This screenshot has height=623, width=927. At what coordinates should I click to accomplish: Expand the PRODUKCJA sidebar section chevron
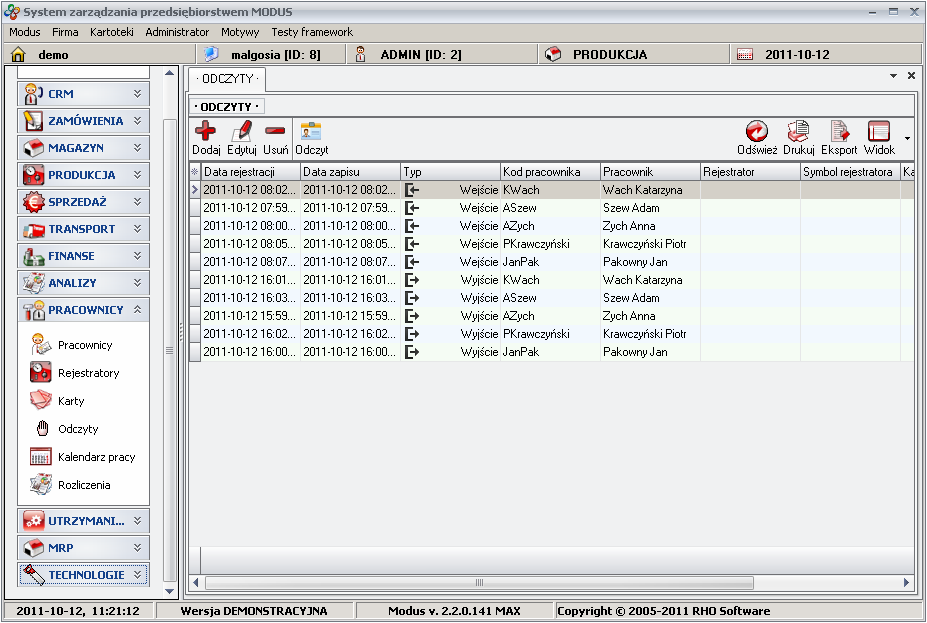pyautogui.click(x=137, y=175)
